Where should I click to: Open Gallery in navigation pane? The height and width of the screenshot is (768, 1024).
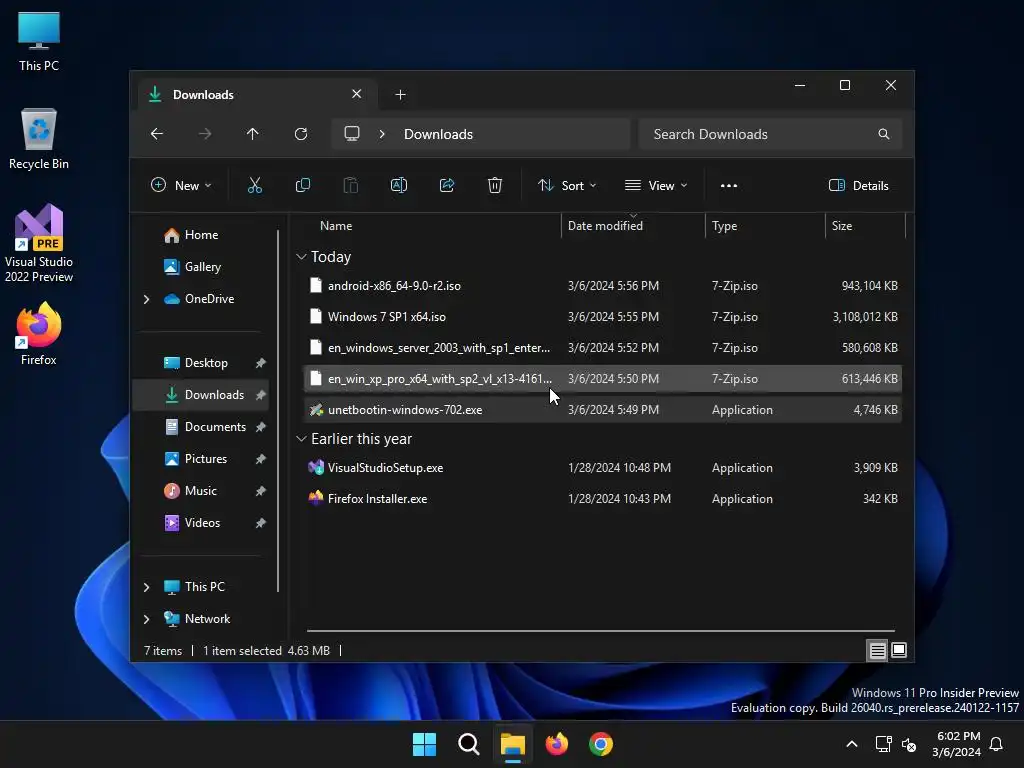(202, 267)
